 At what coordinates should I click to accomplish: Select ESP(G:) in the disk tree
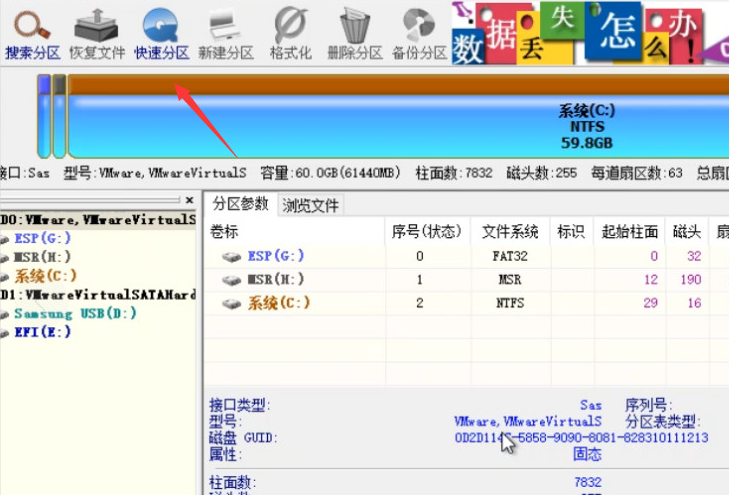42,238
